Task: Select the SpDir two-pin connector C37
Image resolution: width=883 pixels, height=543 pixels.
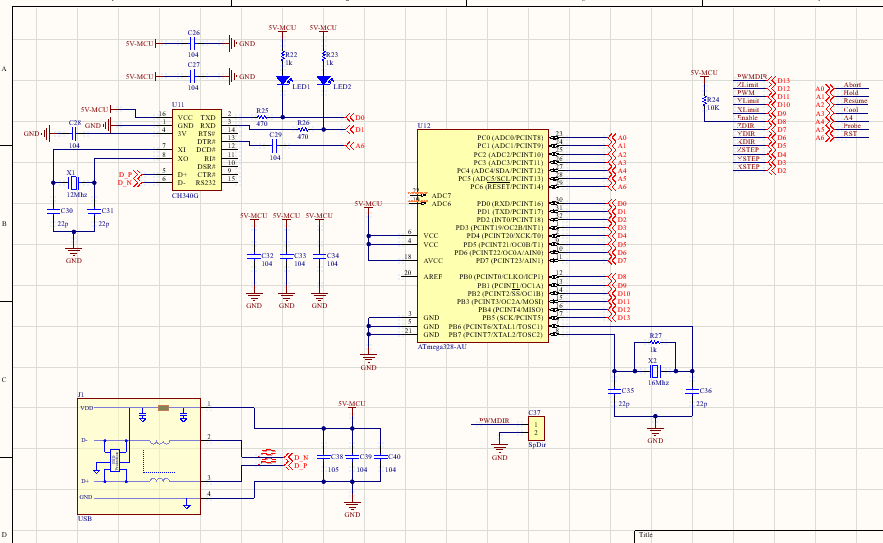Action: (536, 429)
